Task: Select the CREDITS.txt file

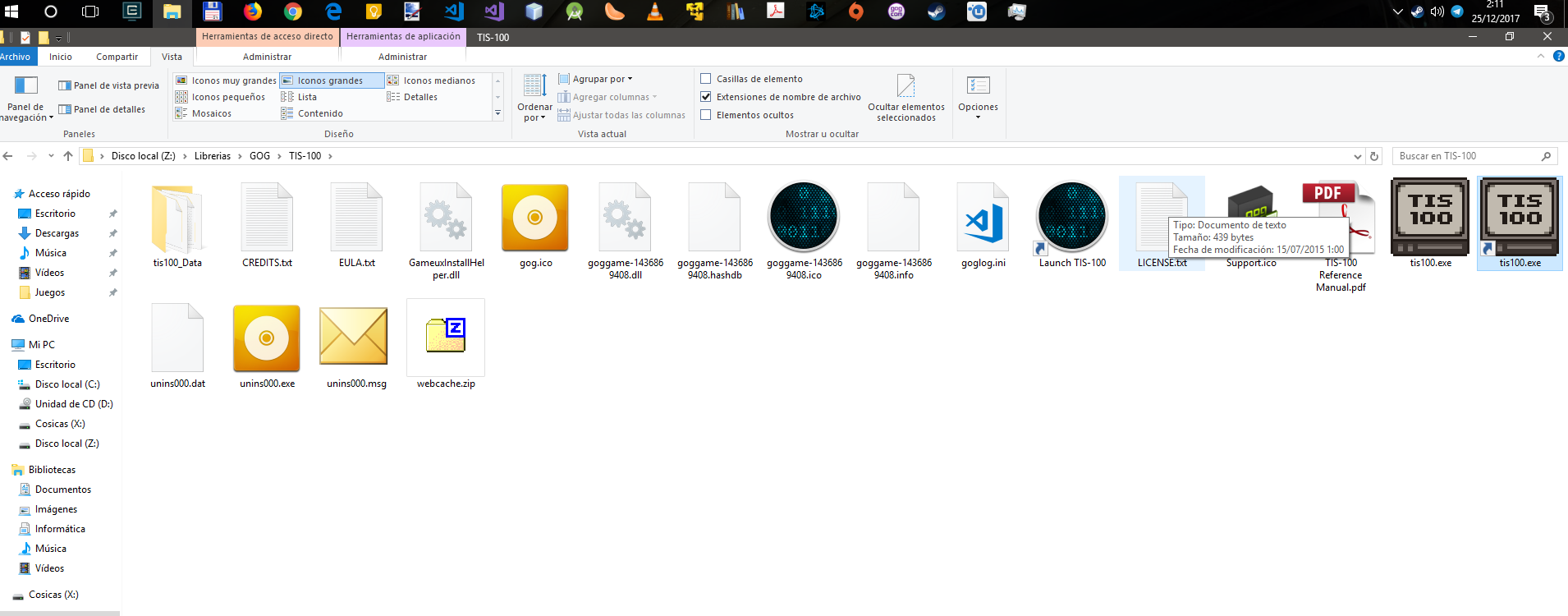Action: tap(267, 227)
